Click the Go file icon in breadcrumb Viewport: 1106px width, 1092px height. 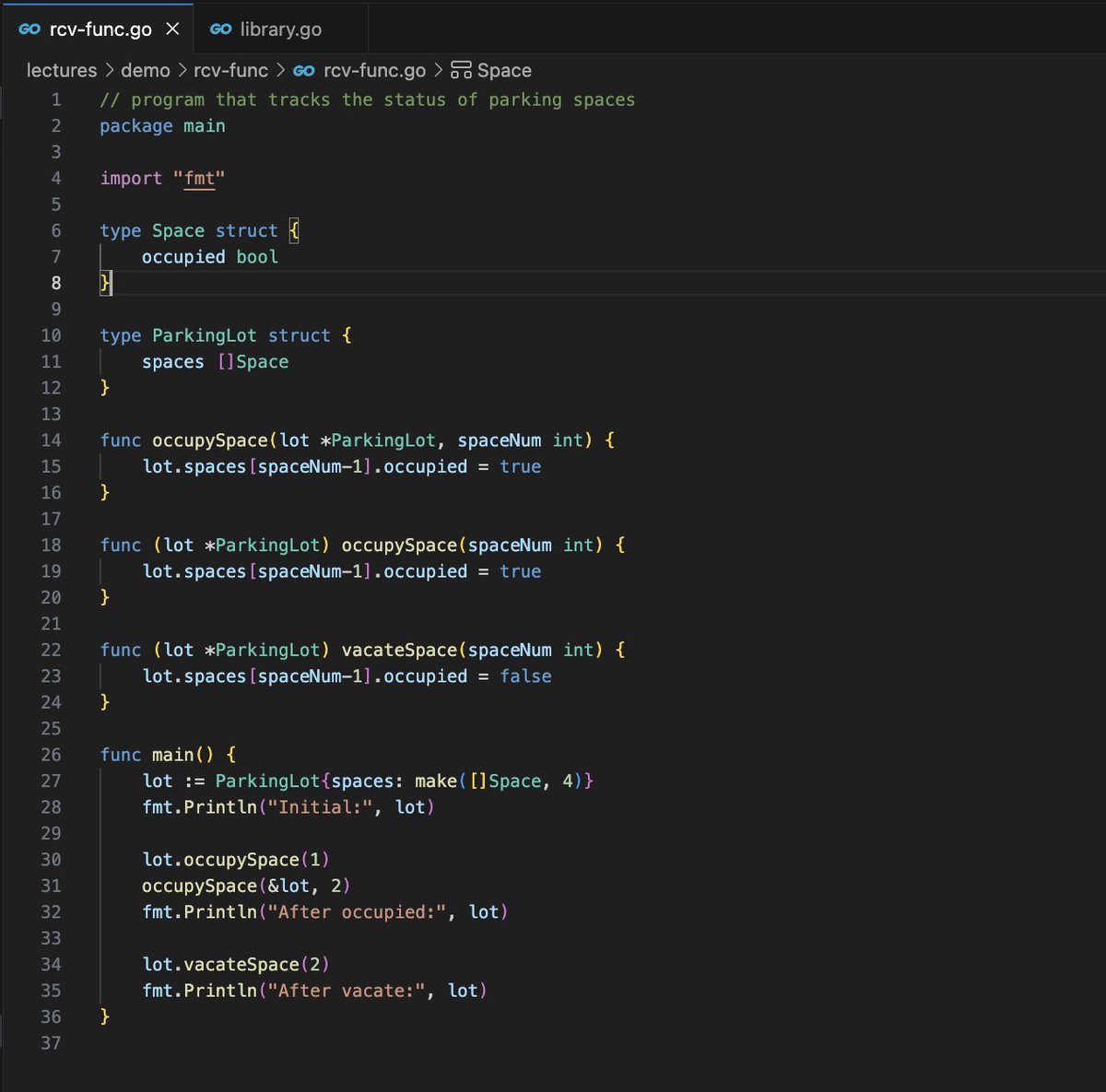point(304,71)
